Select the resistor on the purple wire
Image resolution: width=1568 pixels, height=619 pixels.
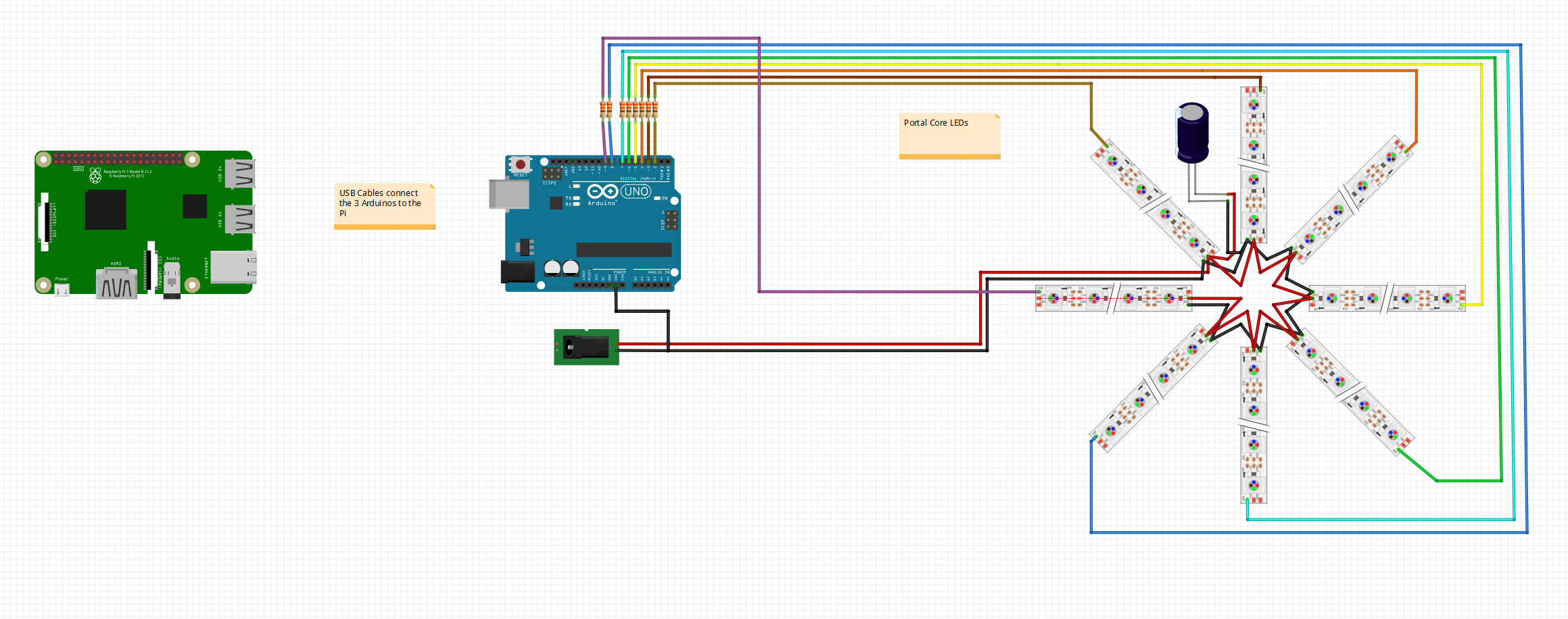tap(603, 109)
